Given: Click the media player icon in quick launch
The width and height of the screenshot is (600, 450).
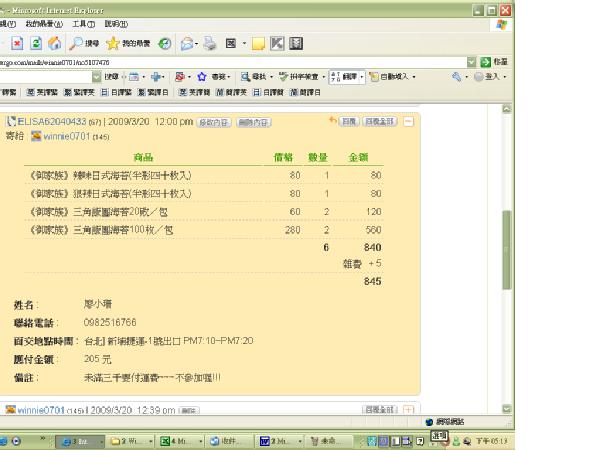Looking at the screenshot, I should tap(16, 441).
